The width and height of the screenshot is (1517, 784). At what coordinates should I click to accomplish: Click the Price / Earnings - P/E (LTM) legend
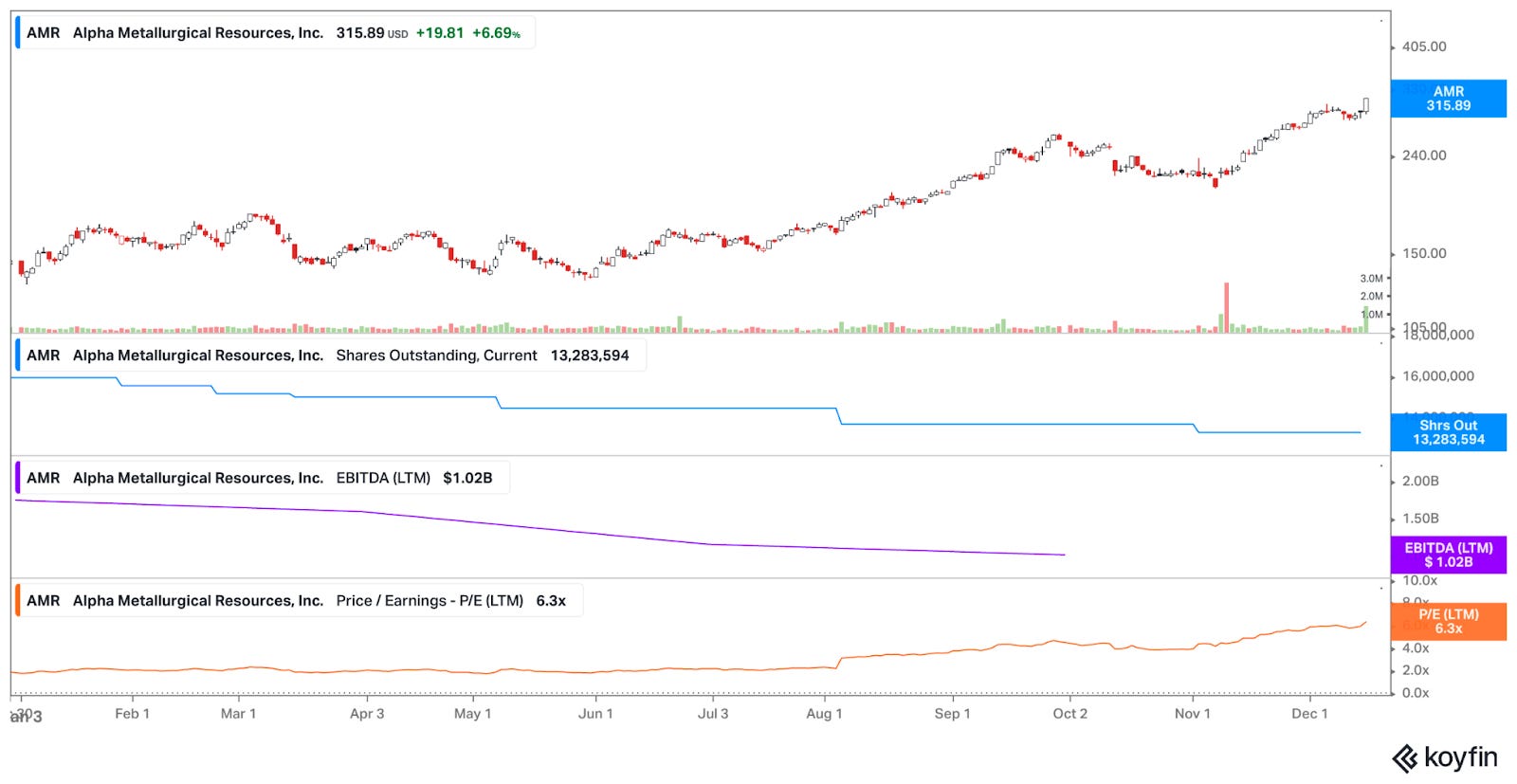(299, 601)
